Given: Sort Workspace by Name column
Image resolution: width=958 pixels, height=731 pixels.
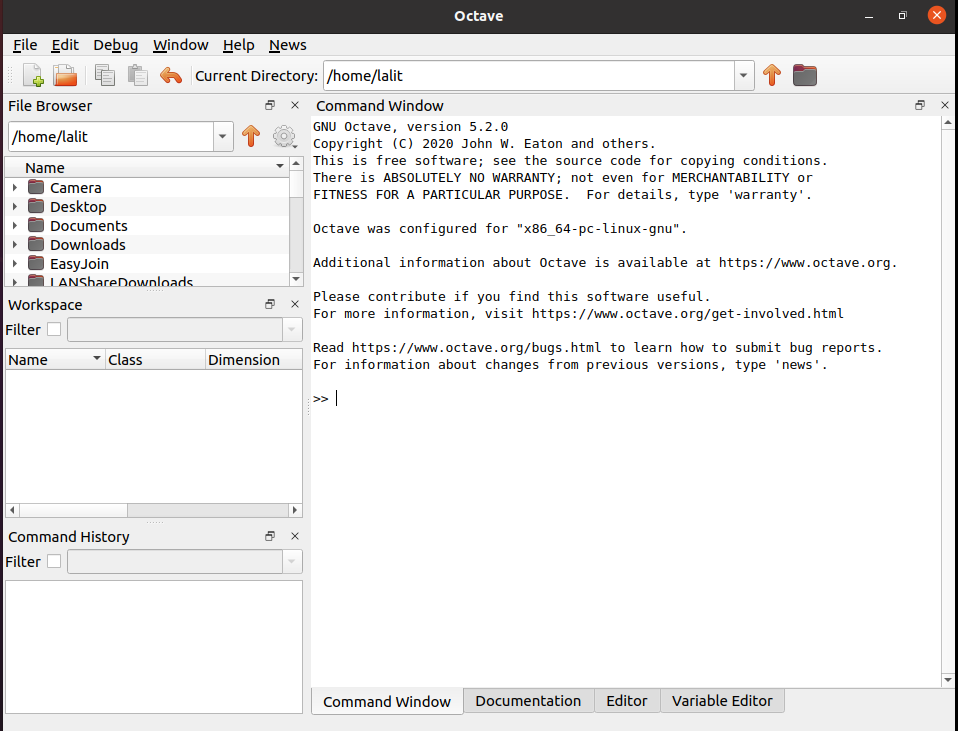Looking at the screenshot, I should [55, 359].
